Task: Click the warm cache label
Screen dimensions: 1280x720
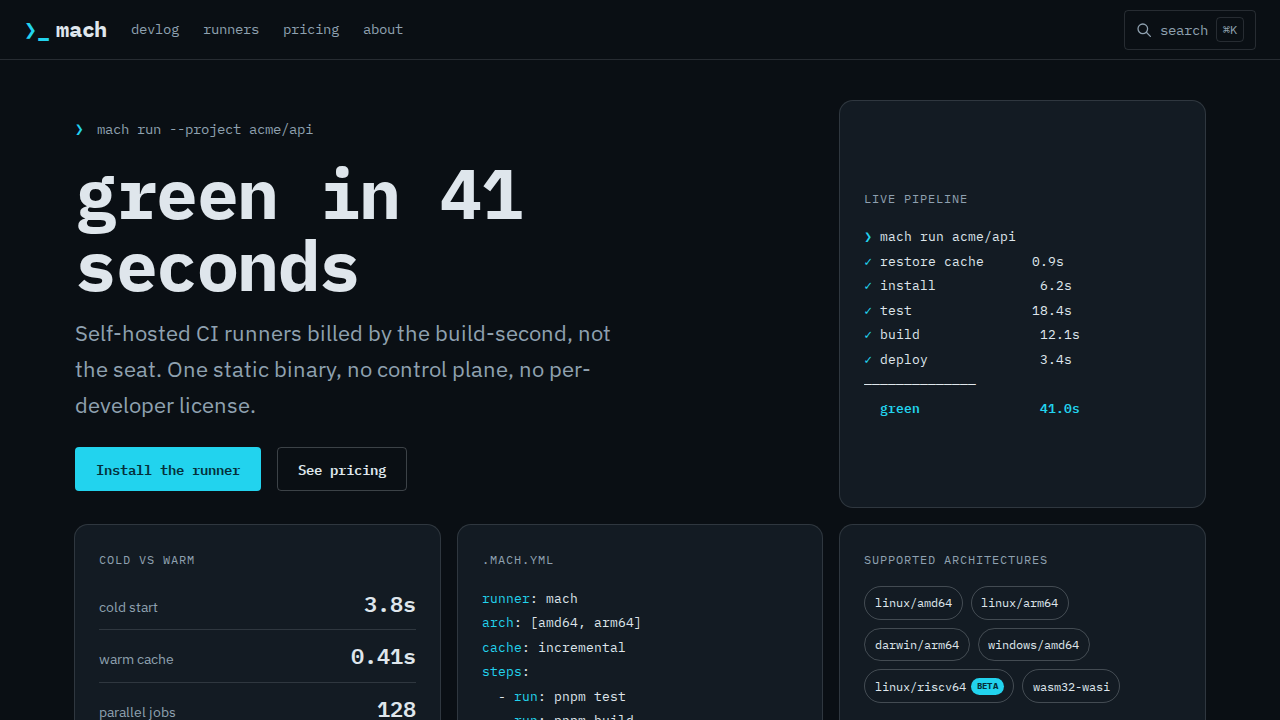Action: tap(136, 659)
